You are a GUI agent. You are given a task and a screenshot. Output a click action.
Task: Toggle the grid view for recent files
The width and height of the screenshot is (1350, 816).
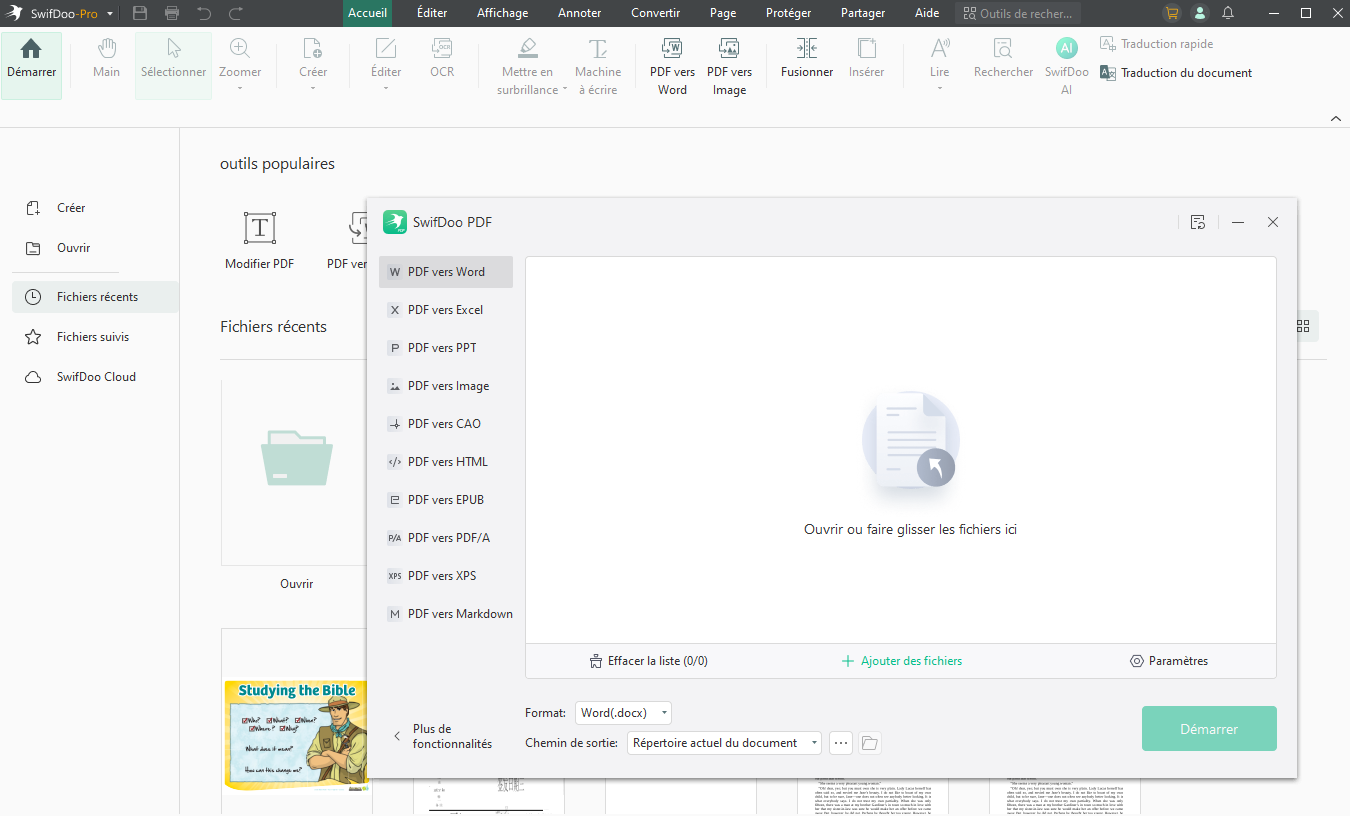(x=1302, y=326)
